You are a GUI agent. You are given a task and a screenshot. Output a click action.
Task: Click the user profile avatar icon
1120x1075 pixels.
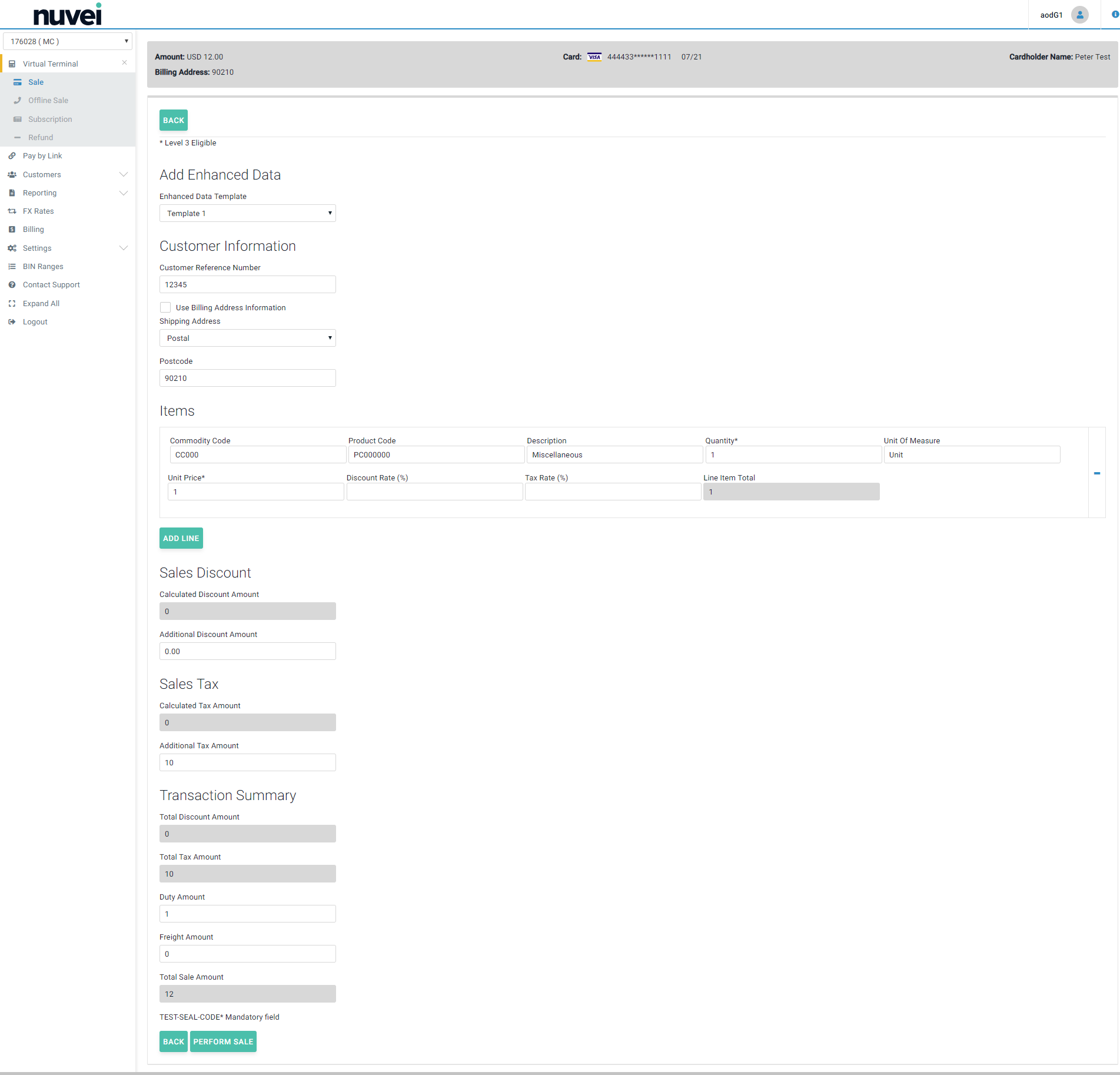tap(1079, 15)
